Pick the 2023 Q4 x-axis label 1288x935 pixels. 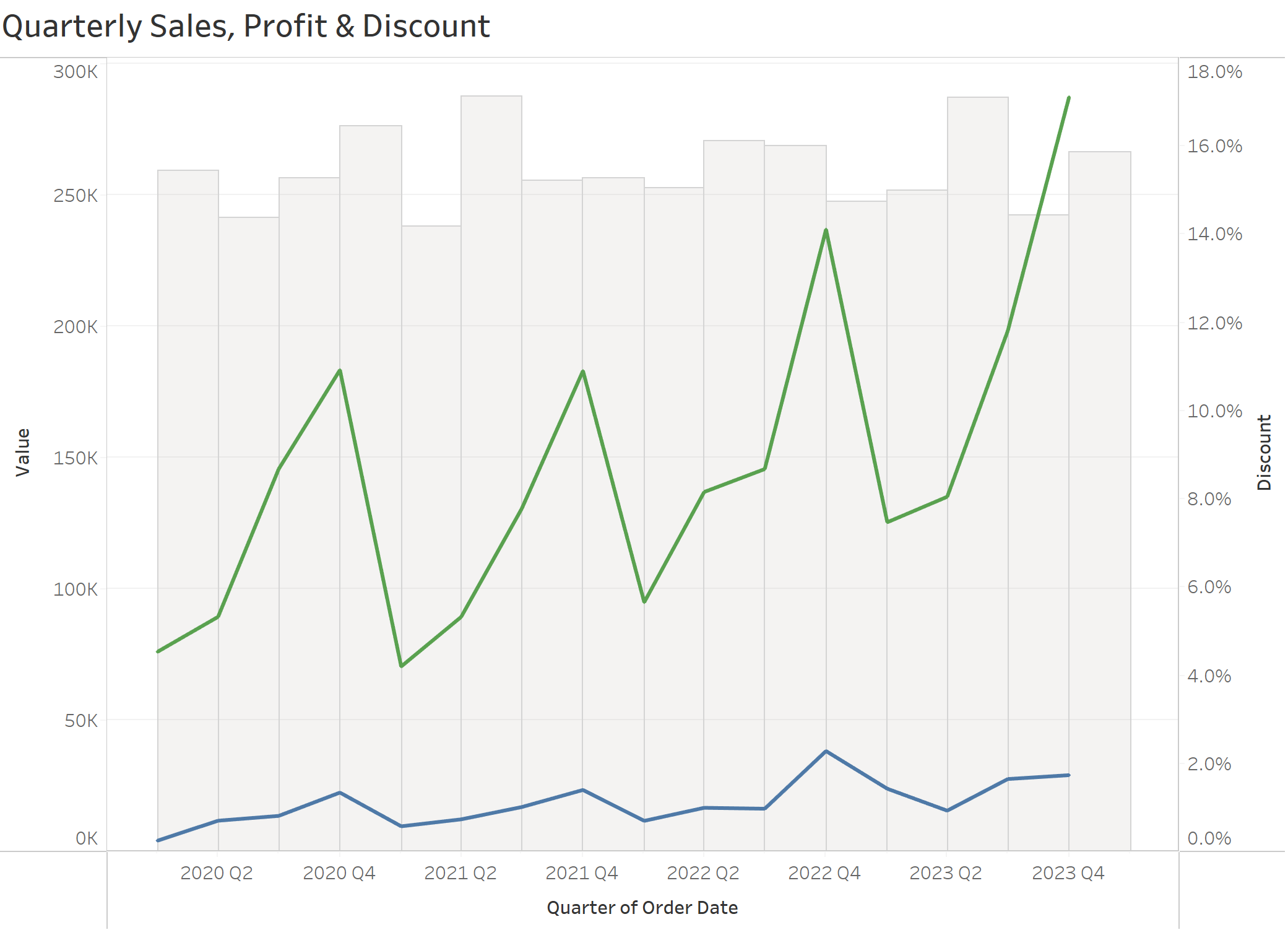click(x=1068, y=872)
